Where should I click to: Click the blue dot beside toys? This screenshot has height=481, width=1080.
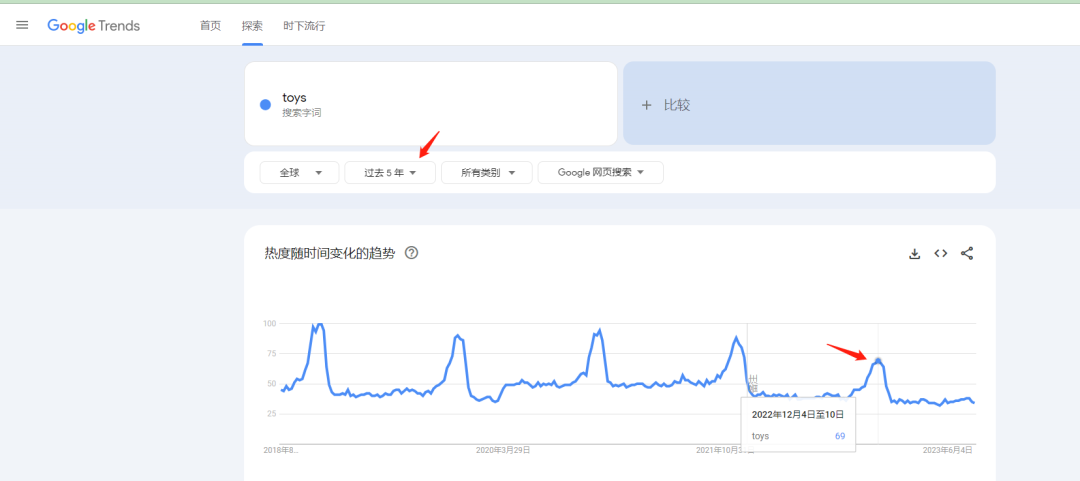click(x=265, y=104)
